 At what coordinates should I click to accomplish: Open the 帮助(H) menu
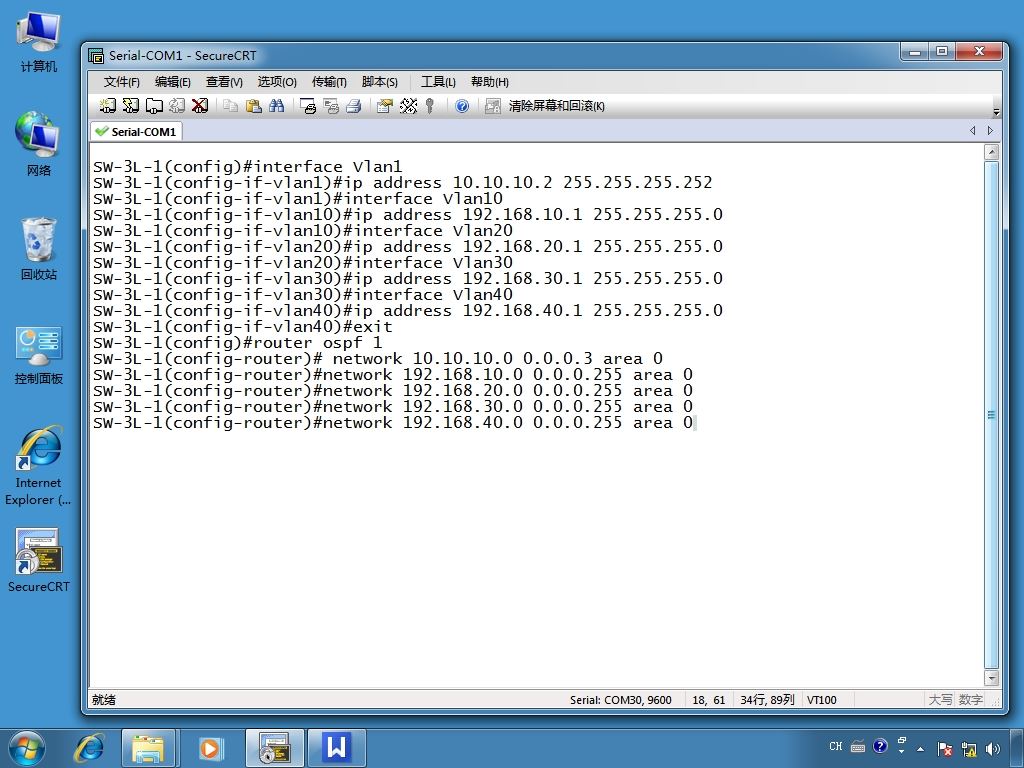click(490, 82)
